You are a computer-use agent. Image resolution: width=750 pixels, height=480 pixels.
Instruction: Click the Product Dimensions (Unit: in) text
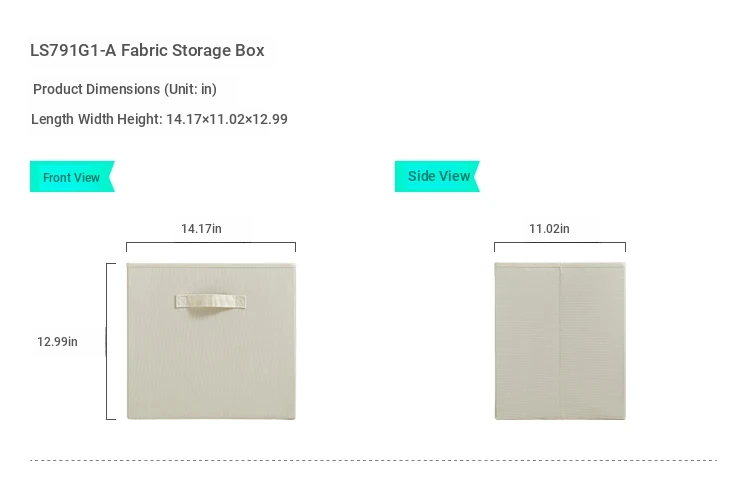click(x=125, y=89)
